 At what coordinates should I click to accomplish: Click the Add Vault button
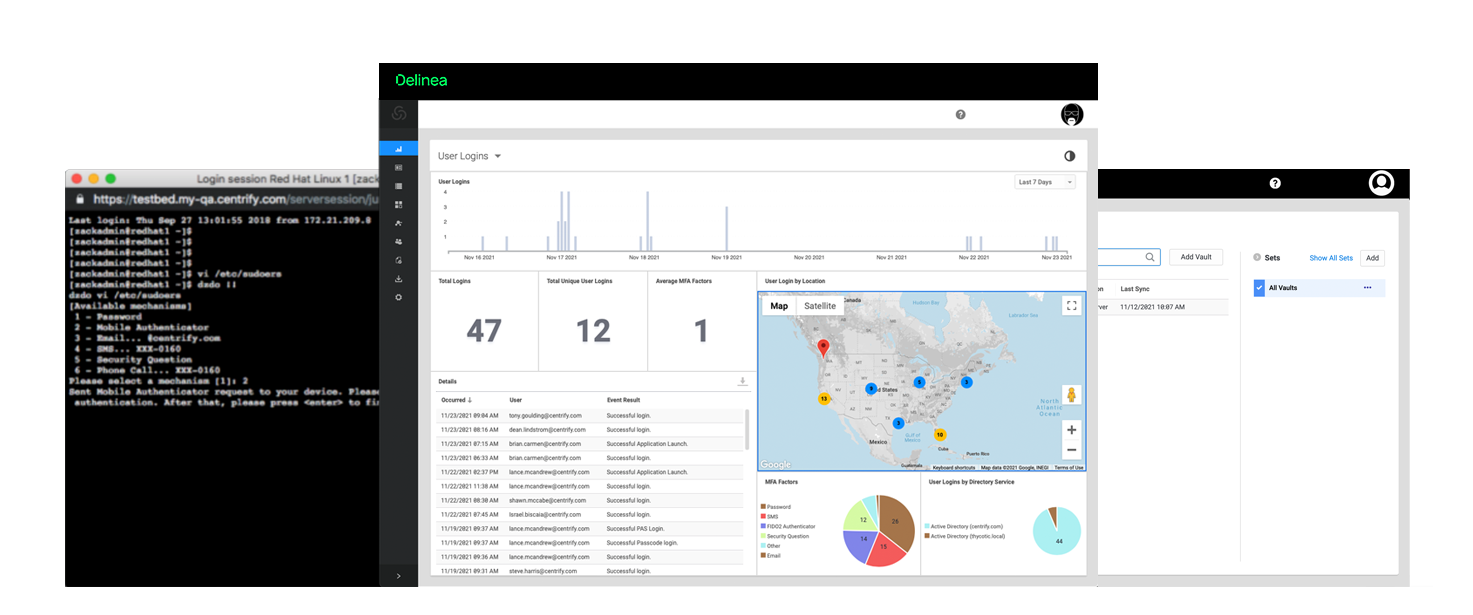(1195, 256)
